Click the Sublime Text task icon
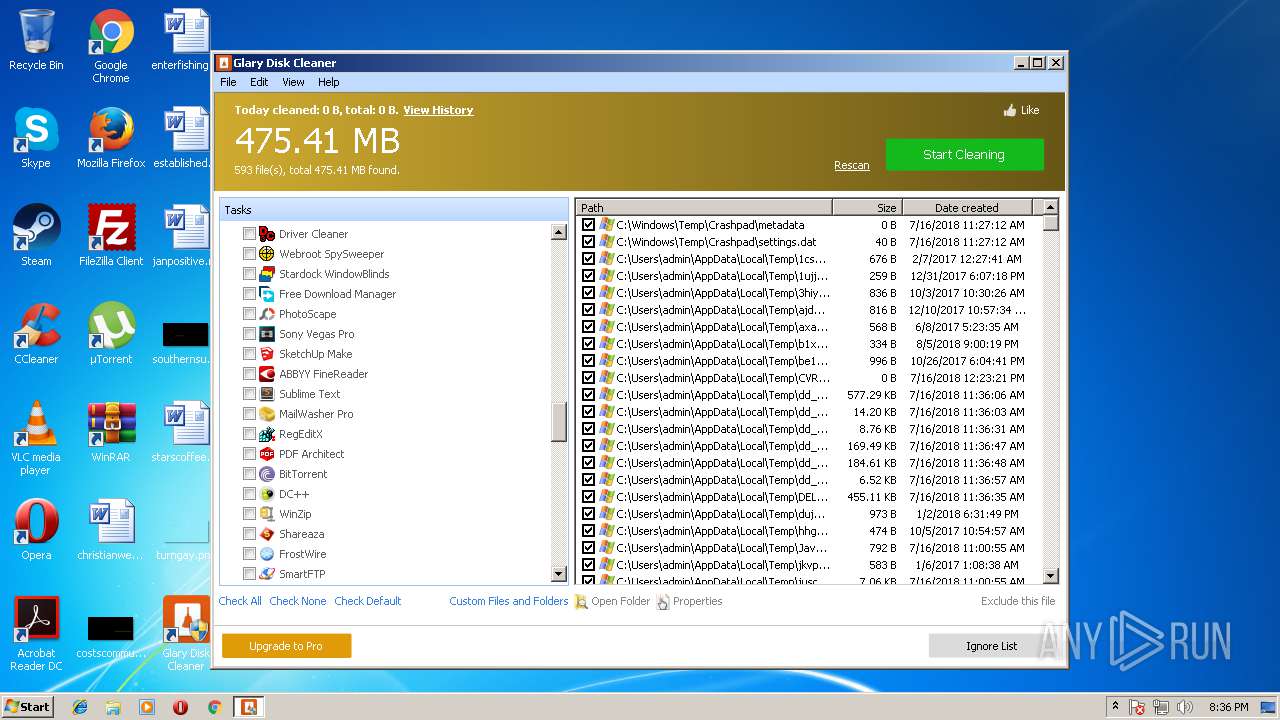This screenshot has width=1280, height=720. 267,394
